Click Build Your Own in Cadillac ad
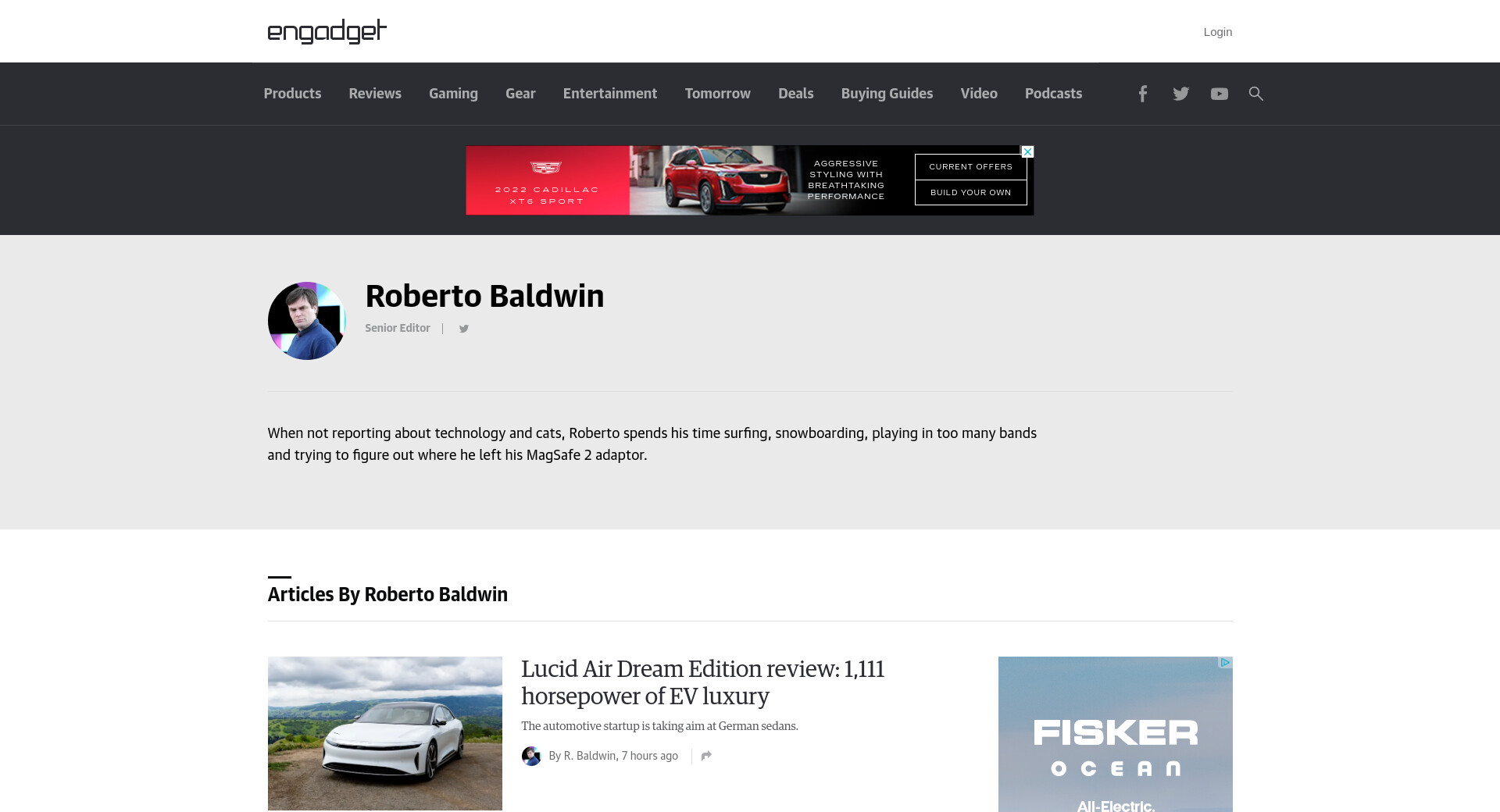This screenshot has height=812, width=1500. (x=971, y=193)
